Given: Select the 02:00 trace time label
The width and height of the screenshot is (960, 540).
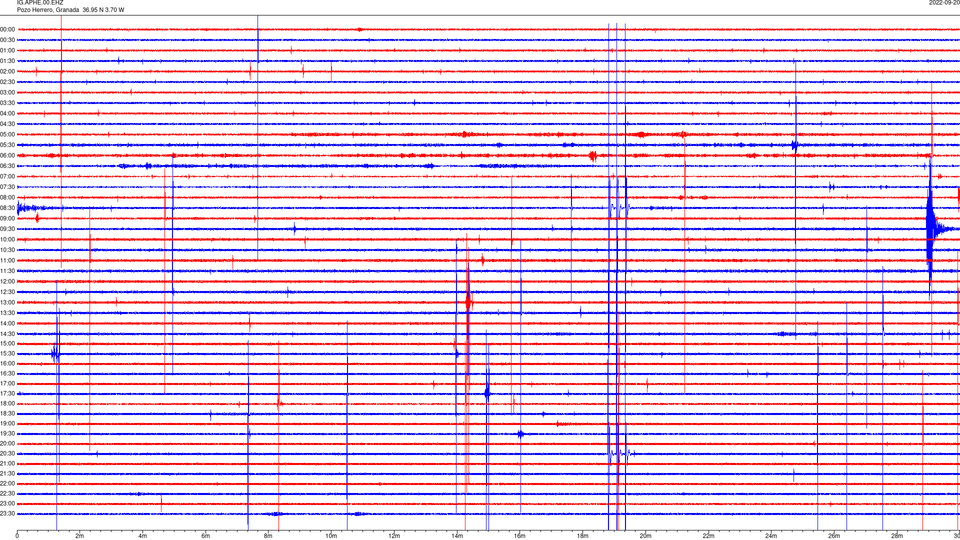Looking at the screenshot, I should (7, 72).
